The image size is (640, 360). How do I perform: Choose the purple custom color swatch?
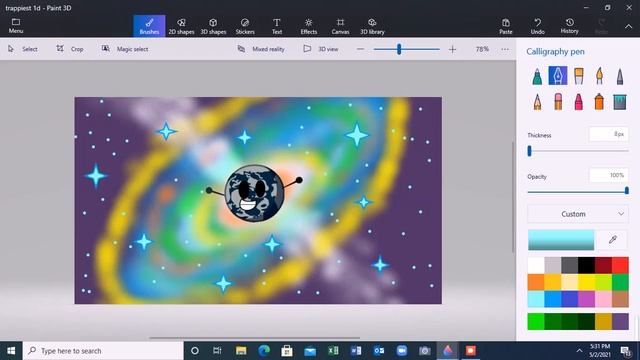tap(620, 322)
